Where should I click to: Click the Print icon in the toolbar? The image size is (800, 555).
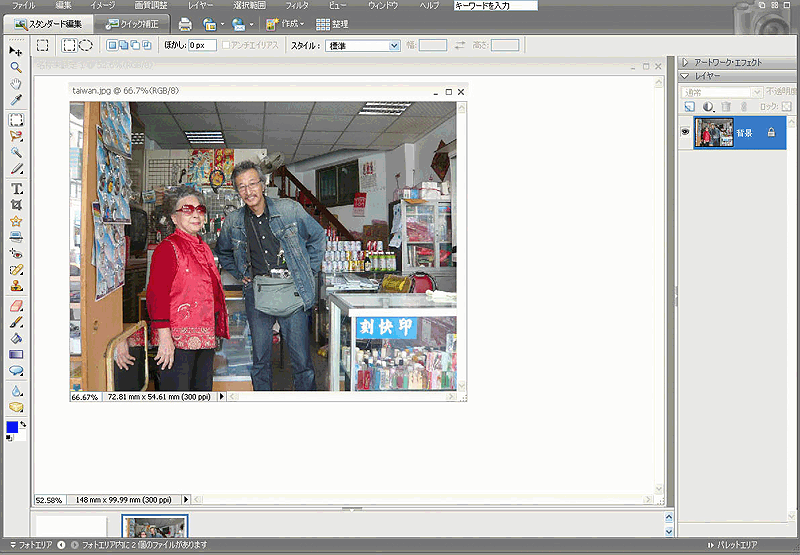point(185,24)
